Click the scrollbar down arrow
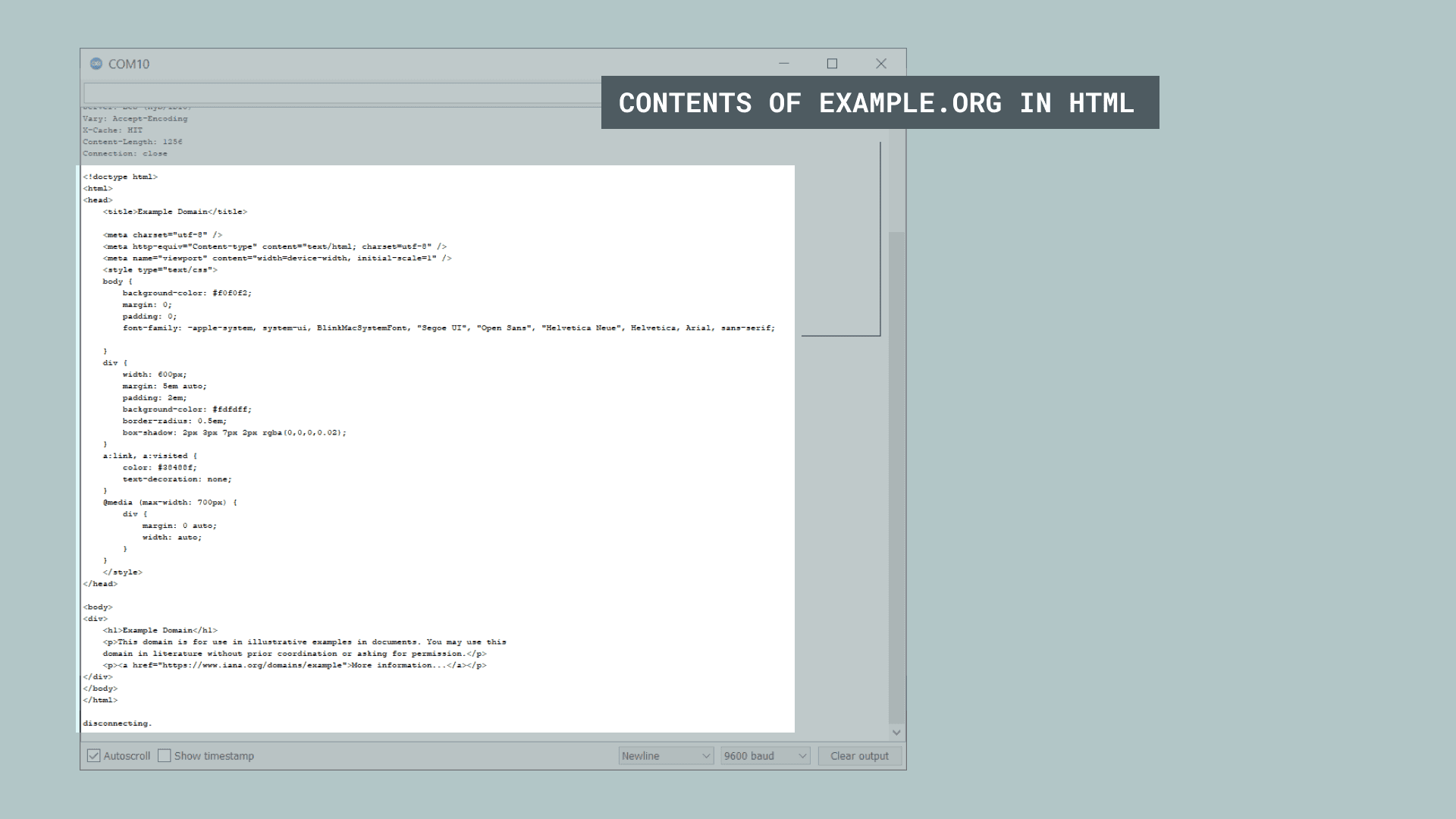 click(x=896, y=733)
